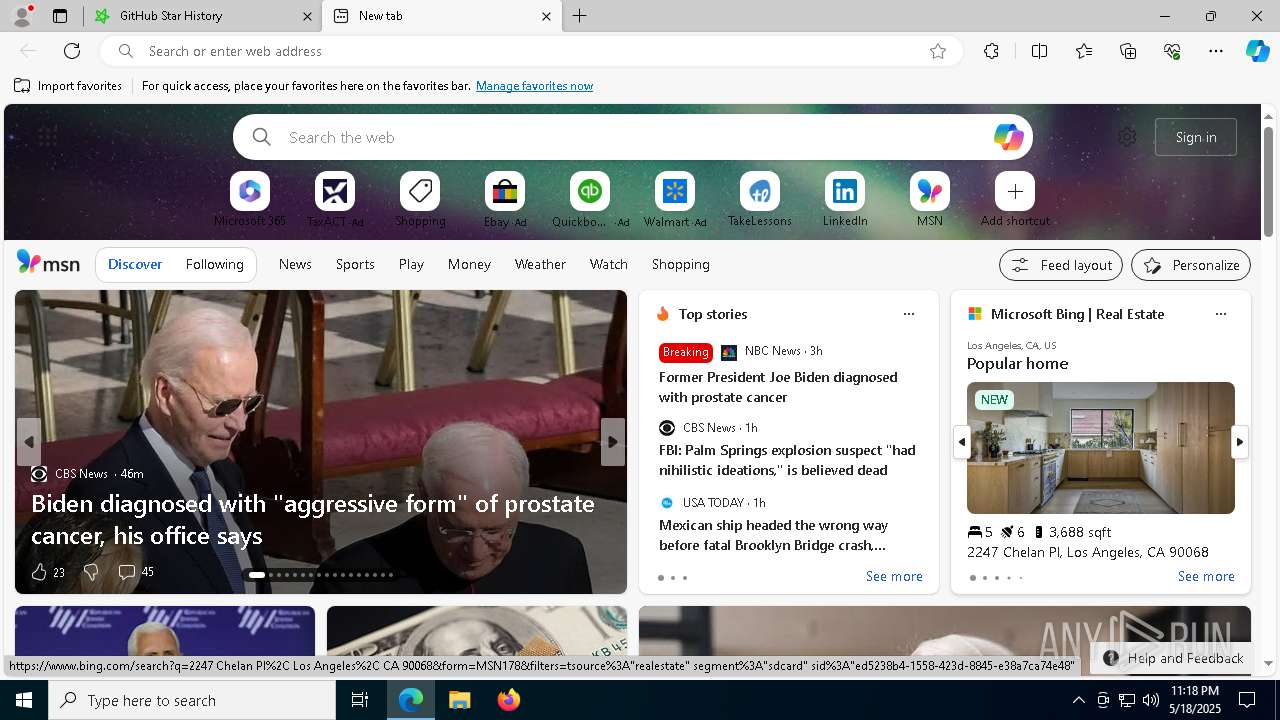Open the Shopping shortcut tile
This screenshot has height=720, width=1280.
coord(420,191)
